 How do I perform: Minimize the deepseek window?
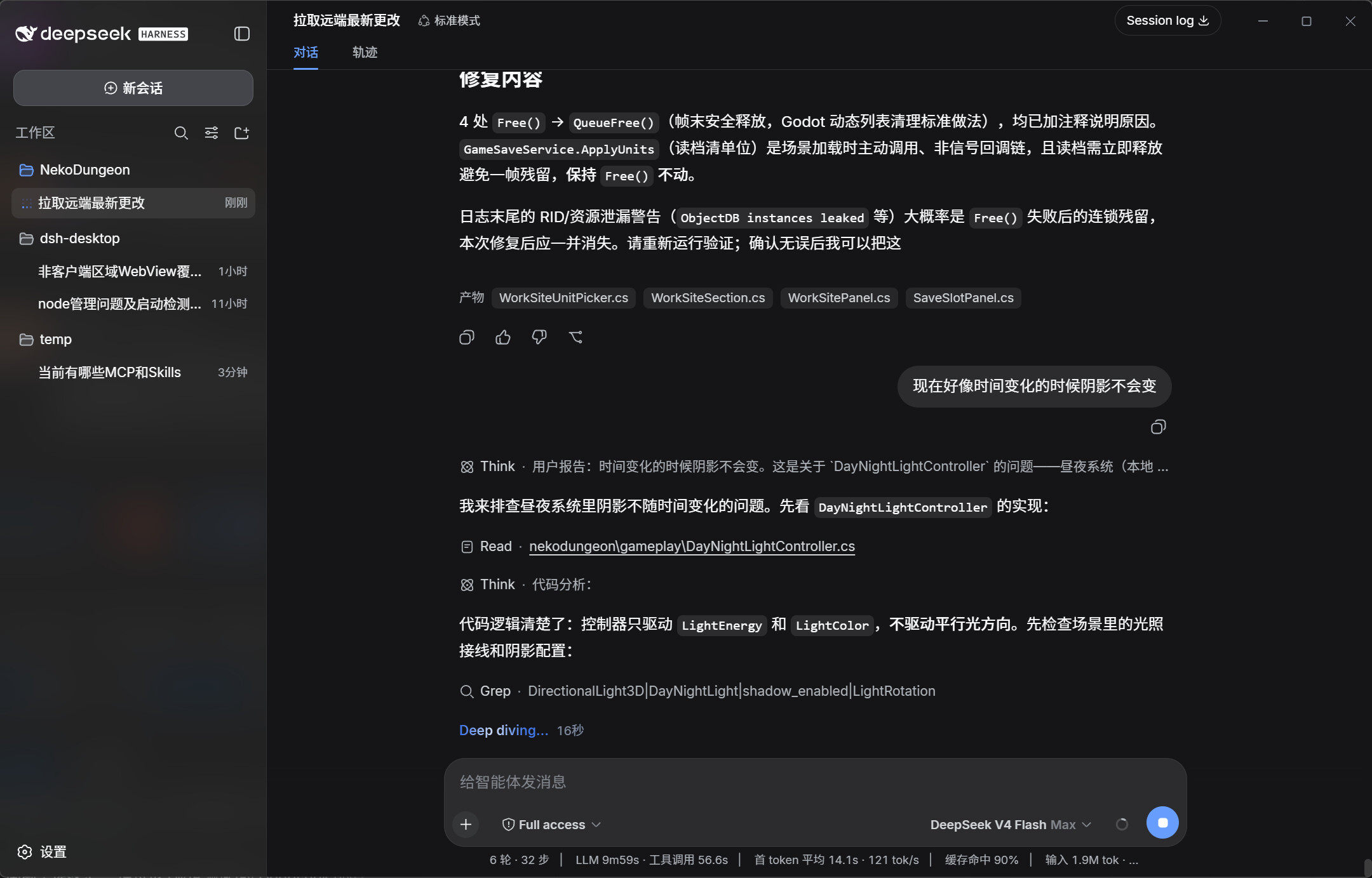1263,21
